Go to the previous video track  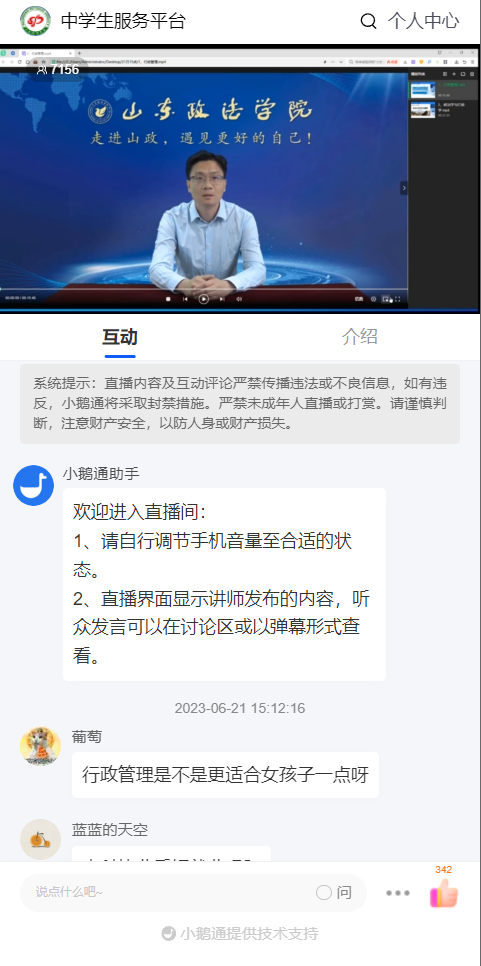185,299
